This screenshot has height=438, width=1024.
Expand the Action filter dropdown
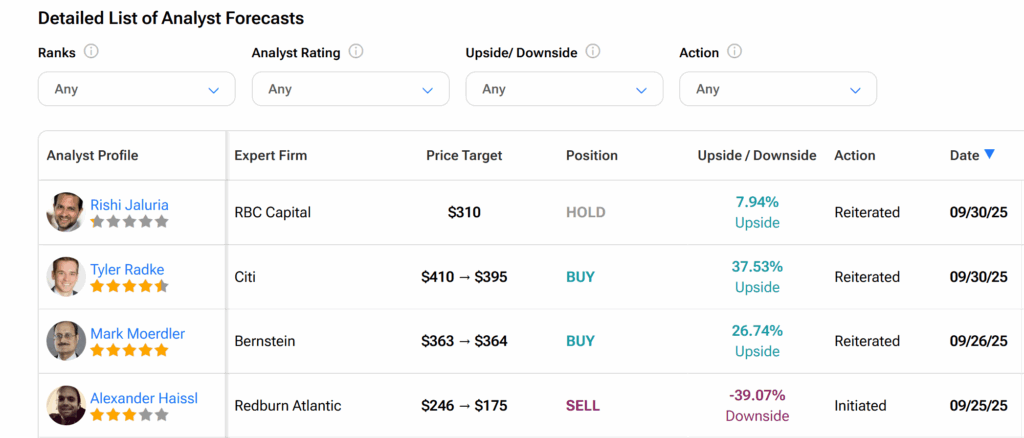tap(777, 89)
